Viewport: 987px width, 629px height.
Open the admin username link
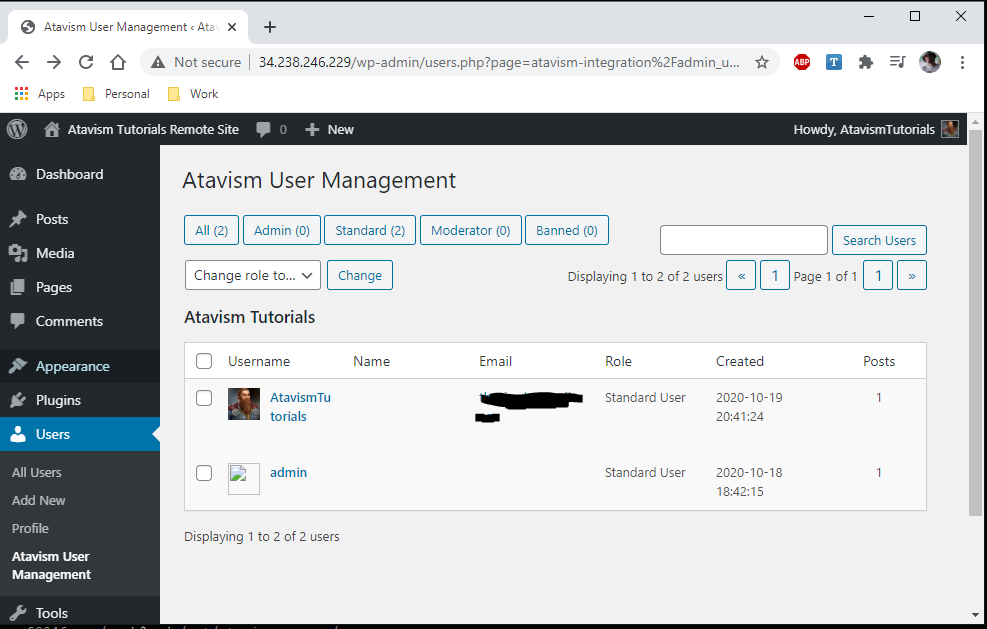click(x=288, y=472)
